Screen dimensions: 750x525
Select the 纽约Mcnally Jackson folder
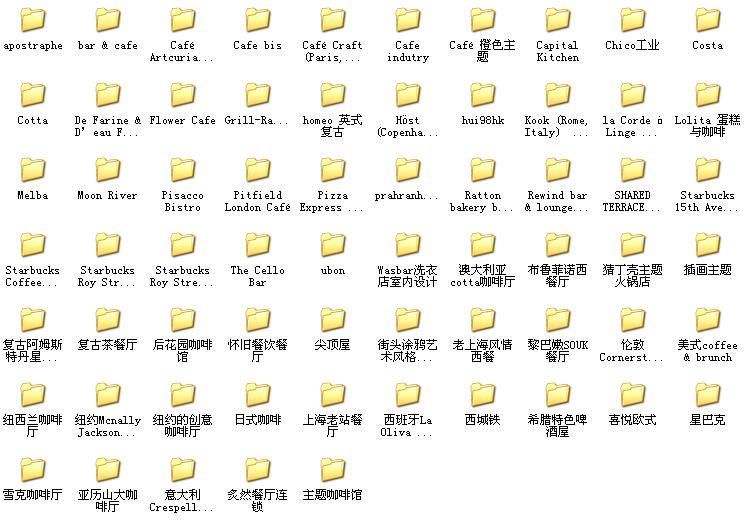tap(108, 394)
